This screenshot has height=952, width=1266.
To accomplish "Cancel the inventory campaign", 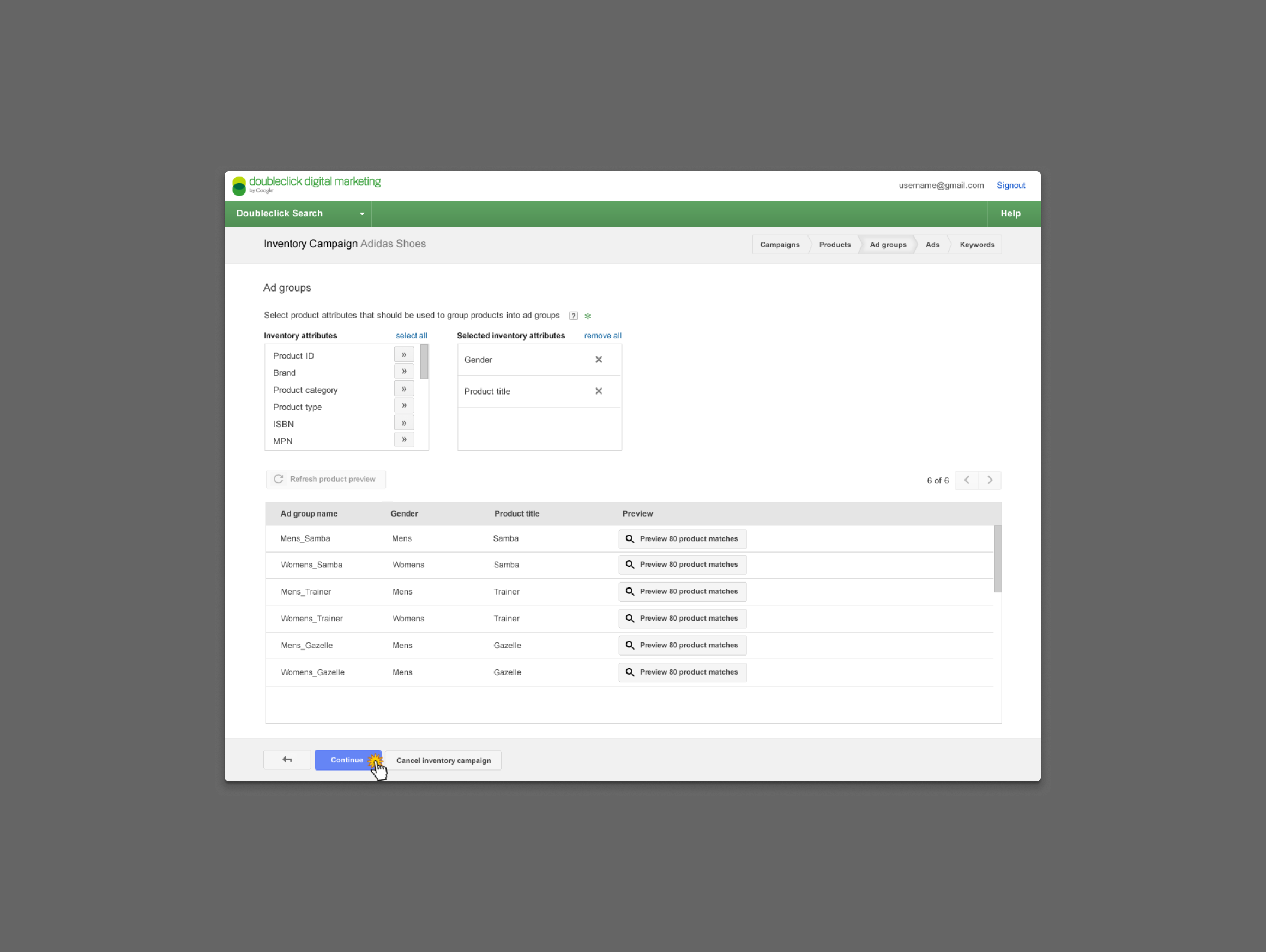I will [444, 760].
